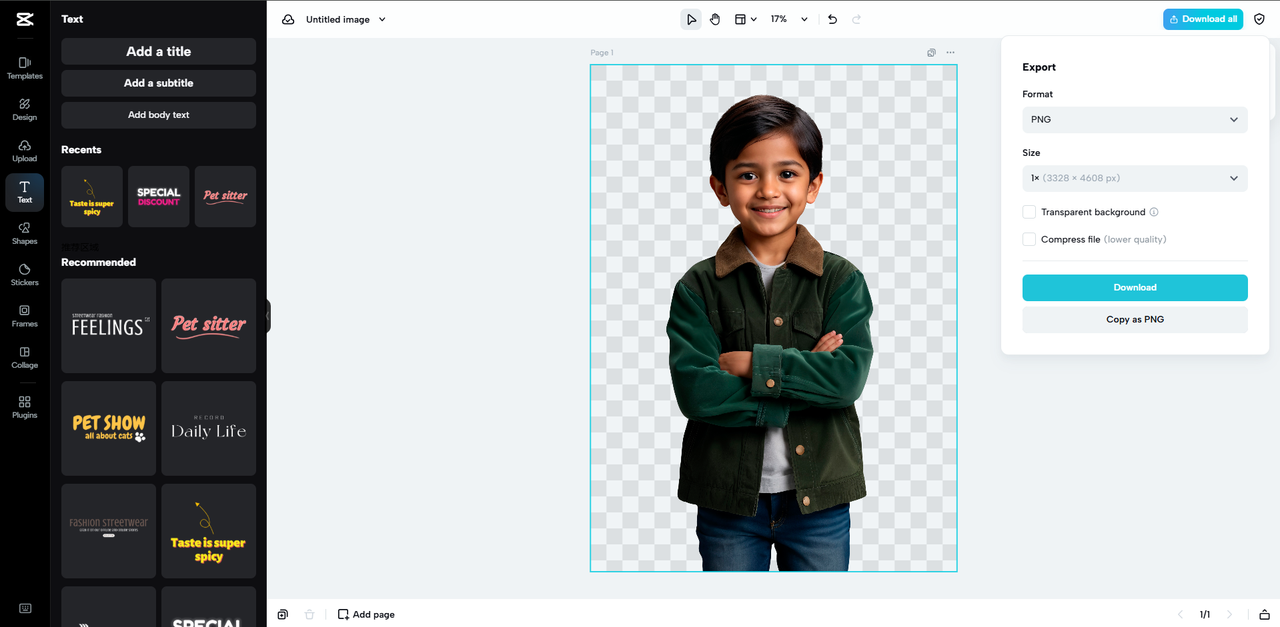Switch to the Templates tab
Image resolution: width=1280 pixels, height=627 pixels.
[x=24, y=68]
